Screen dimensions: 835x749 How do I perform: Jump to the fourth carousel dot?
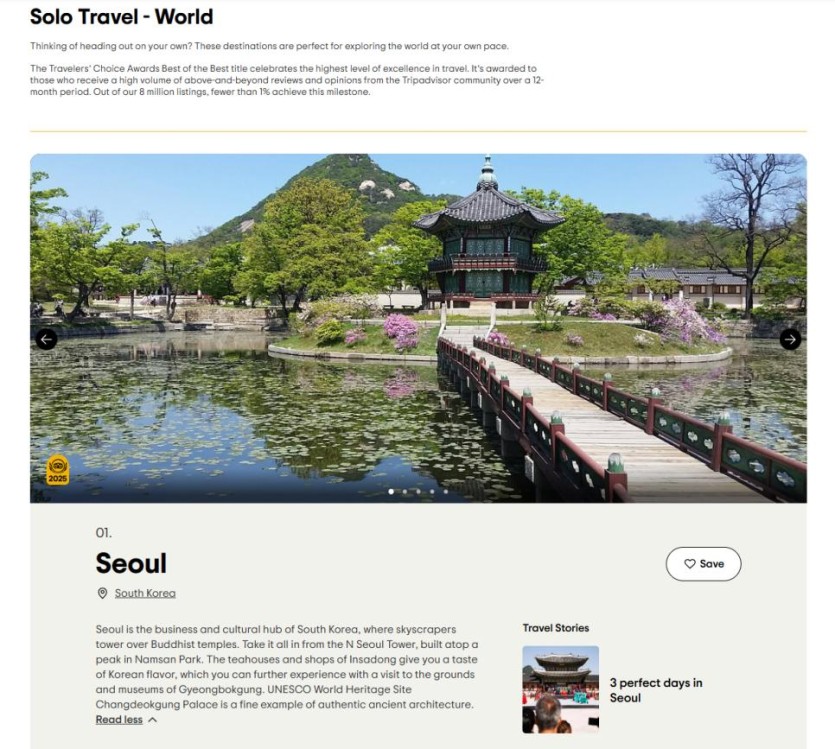432,492
